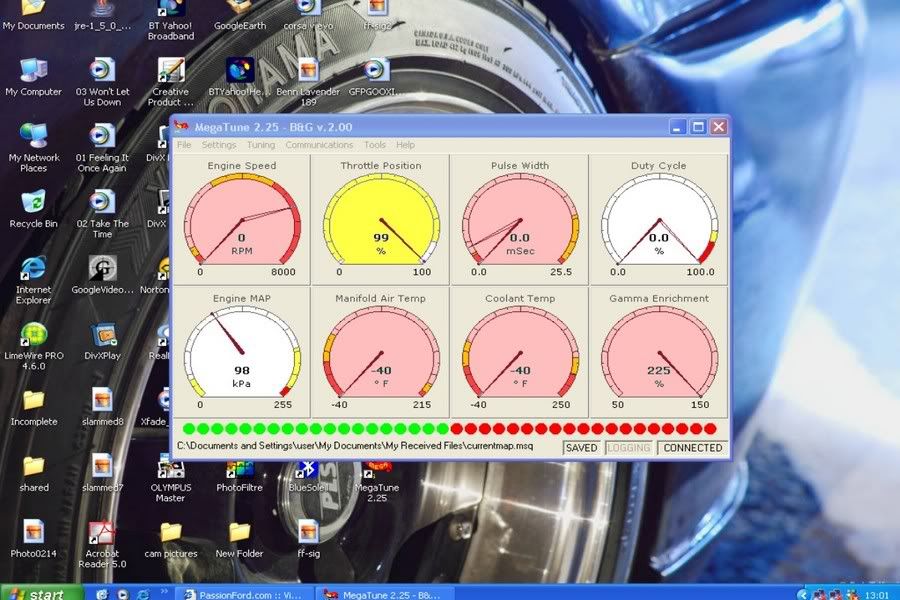Click the currentmap.msq file path text
The height and width of the screenshot is (600, 900).
click(x=355, y=446)
